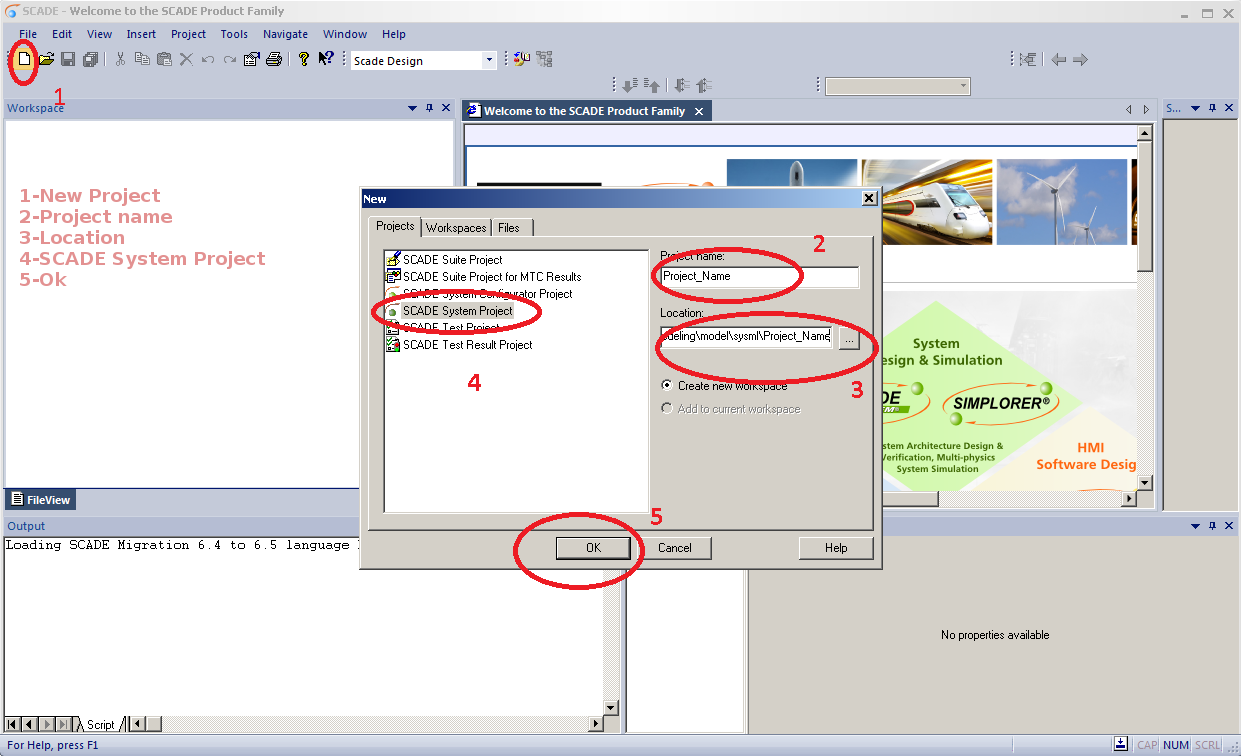The image size is (1241, 756).
Task: Click the FileView tab in Workspace panel
Action: pyautogui.click(x=41, y=500)
